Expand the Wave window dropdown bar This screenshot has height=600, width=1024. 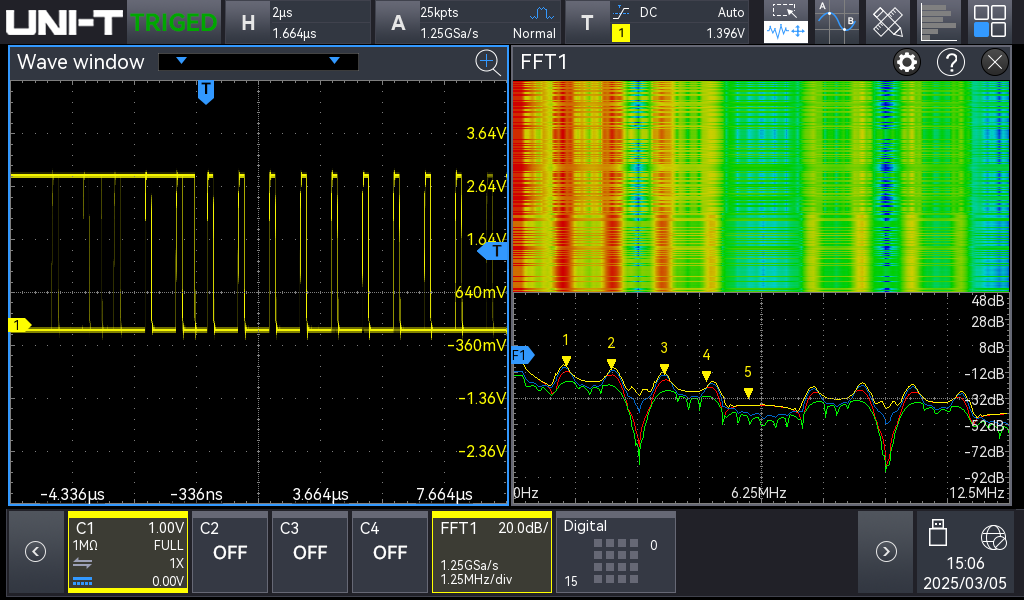pyautogui.click(x=258, y=62)
